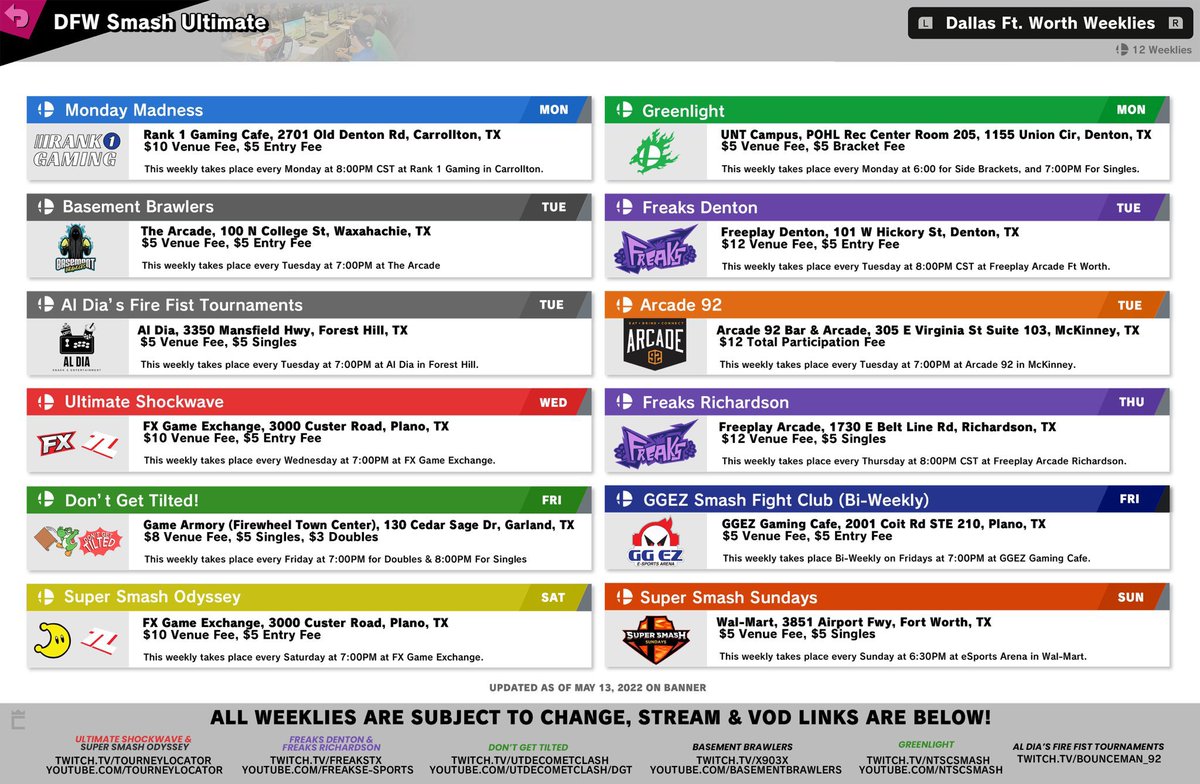Click smash ball icon beside Freaks Denton

click(624, 207)
